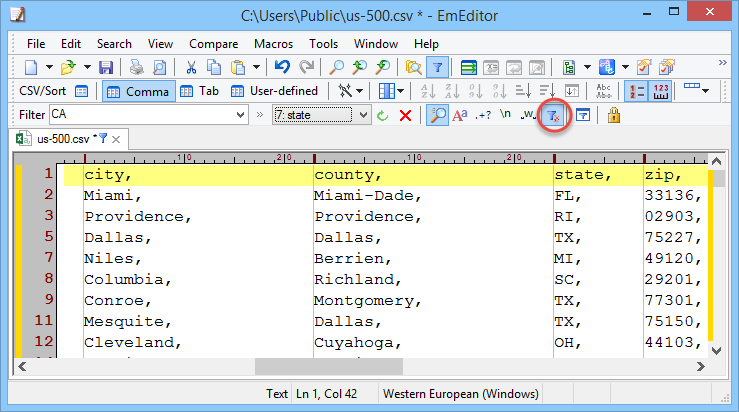Viewport: 739px width, 412px height.
Task: Open the Compare menu
Action: 213,44
